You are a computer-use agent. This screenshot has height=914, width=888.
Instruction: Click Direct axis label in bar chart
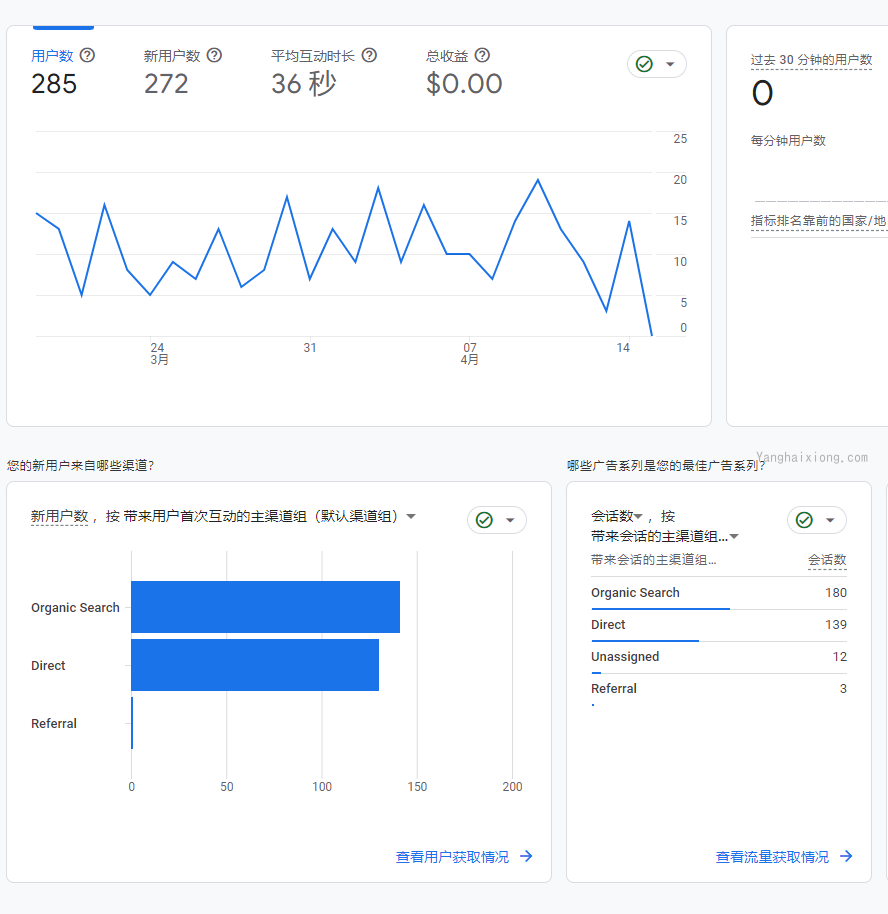click(x=48, y=666)
